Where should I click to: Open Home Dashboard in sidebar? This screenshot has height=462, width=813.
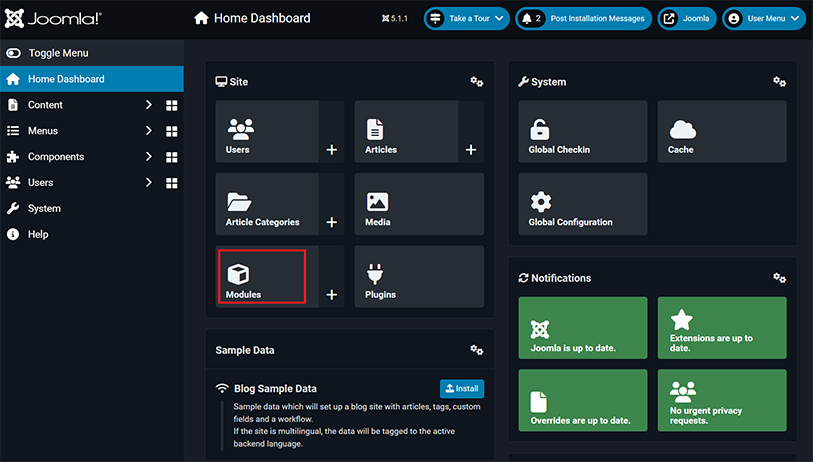[92, 79]
